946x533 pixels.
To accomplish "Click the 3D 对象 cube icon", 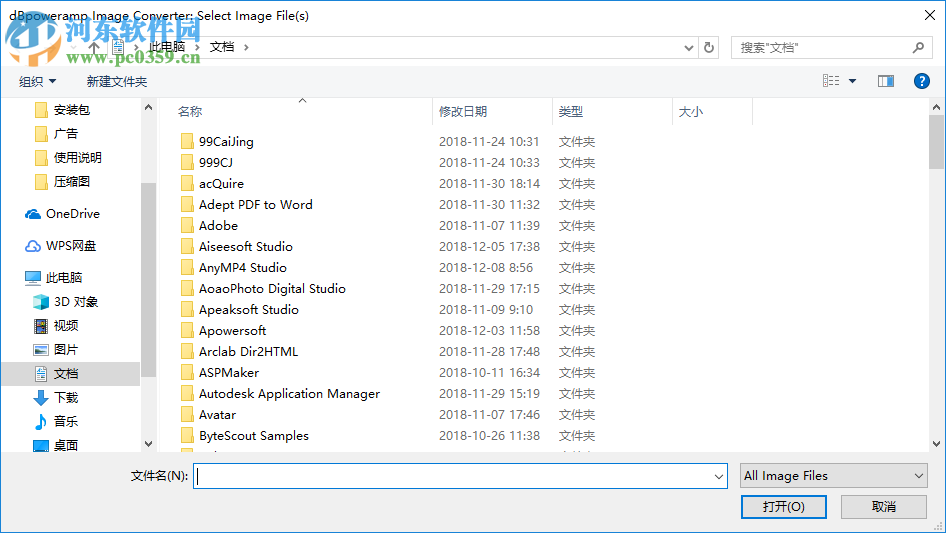I will click(41, 302).
